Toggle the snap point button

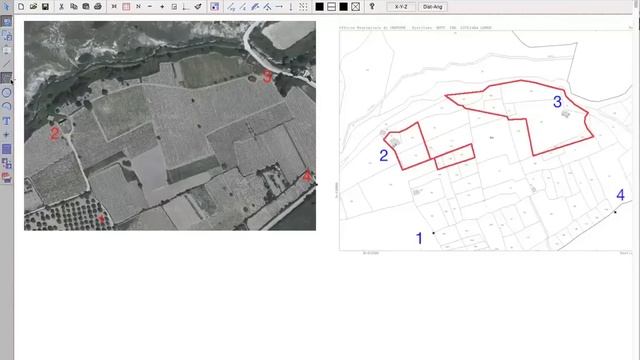214,7
